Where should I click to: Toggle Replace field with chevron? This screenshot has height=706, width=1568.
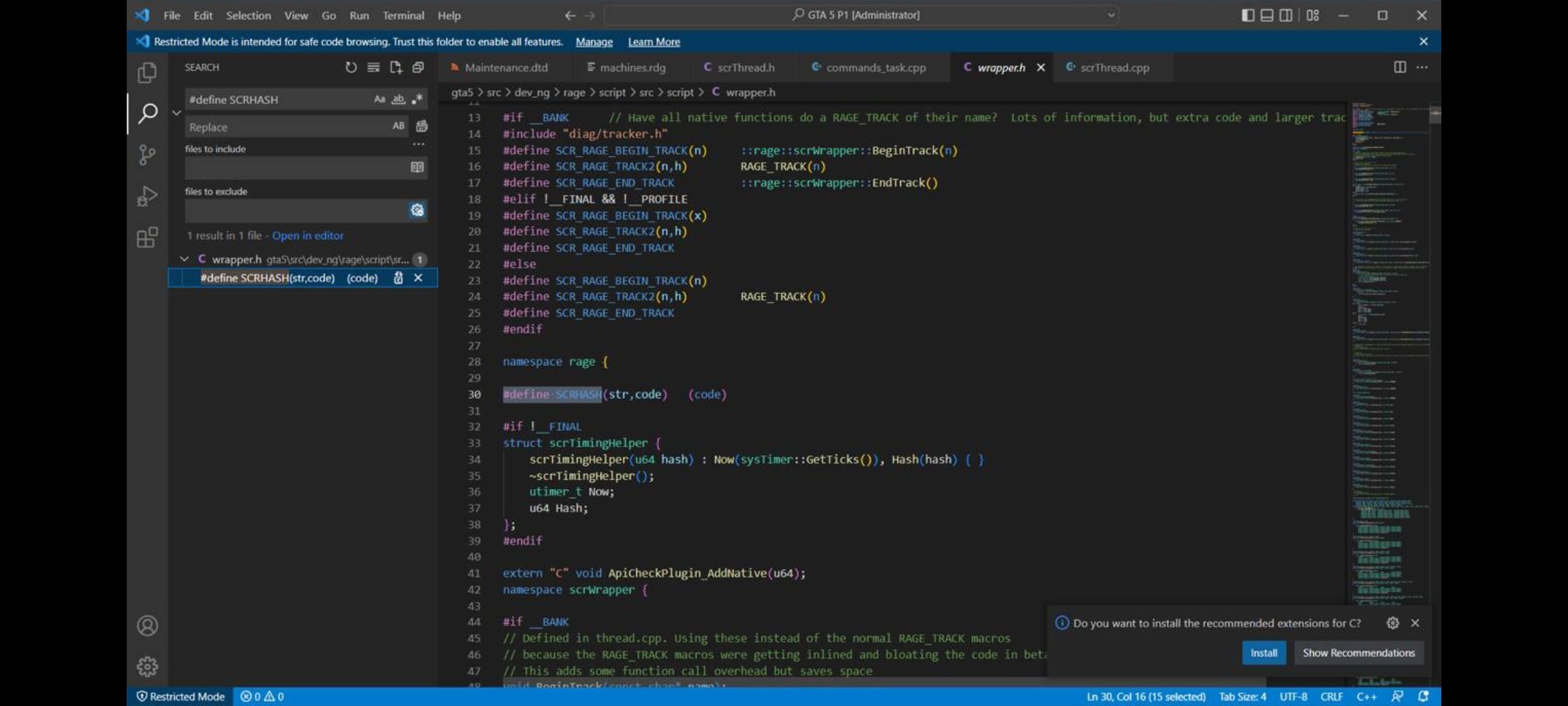point(176,112)
